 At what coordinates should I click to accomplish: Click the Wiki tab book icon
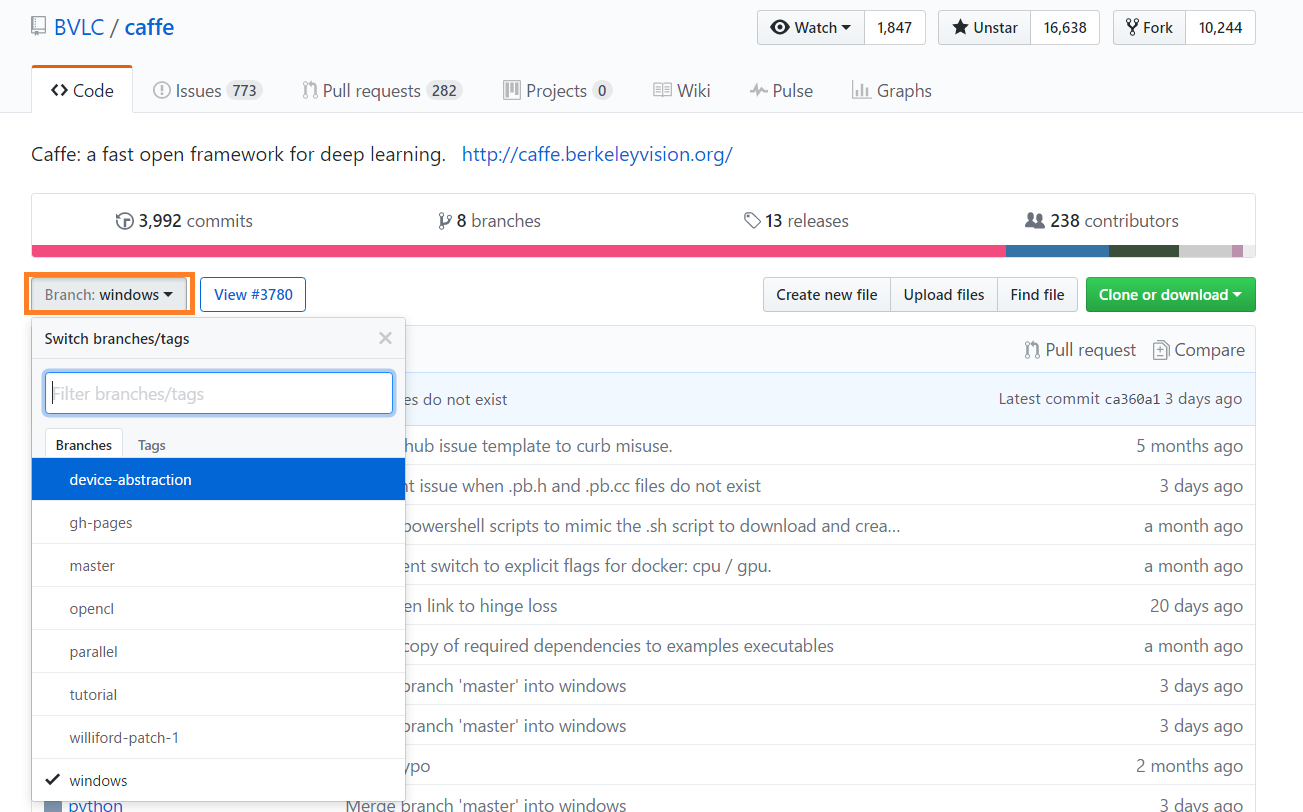(662, 90)
